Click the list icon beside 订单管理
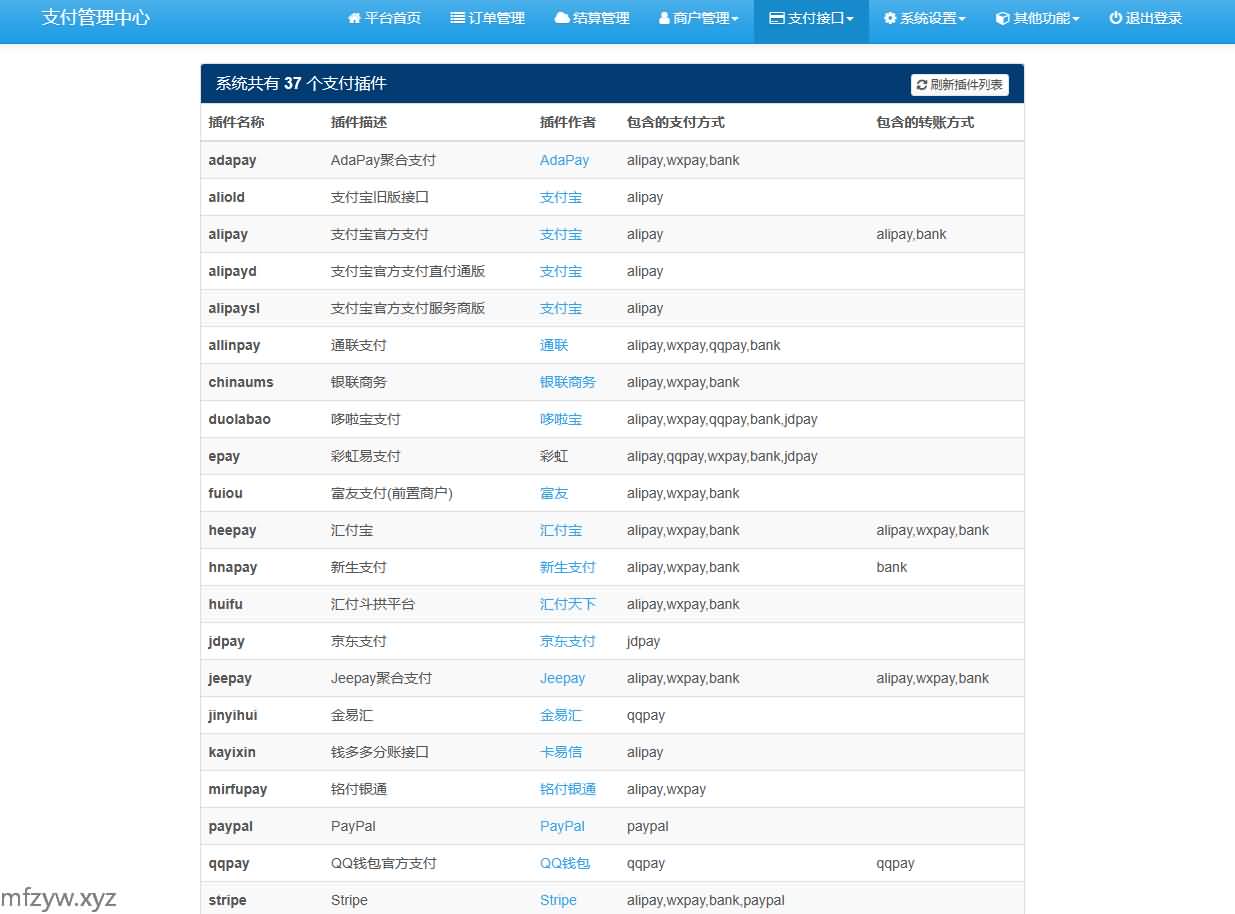 coord(457,19)
